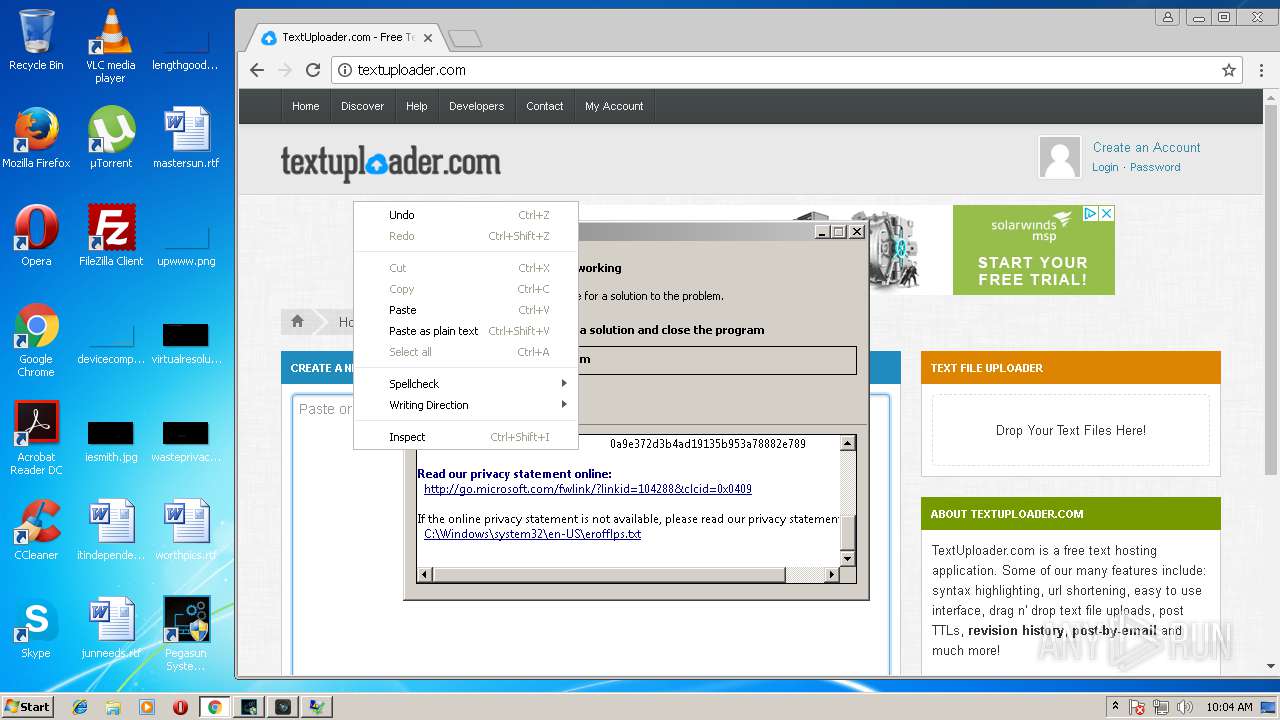Expand the Writing Direction submenu

pos(465,405)
